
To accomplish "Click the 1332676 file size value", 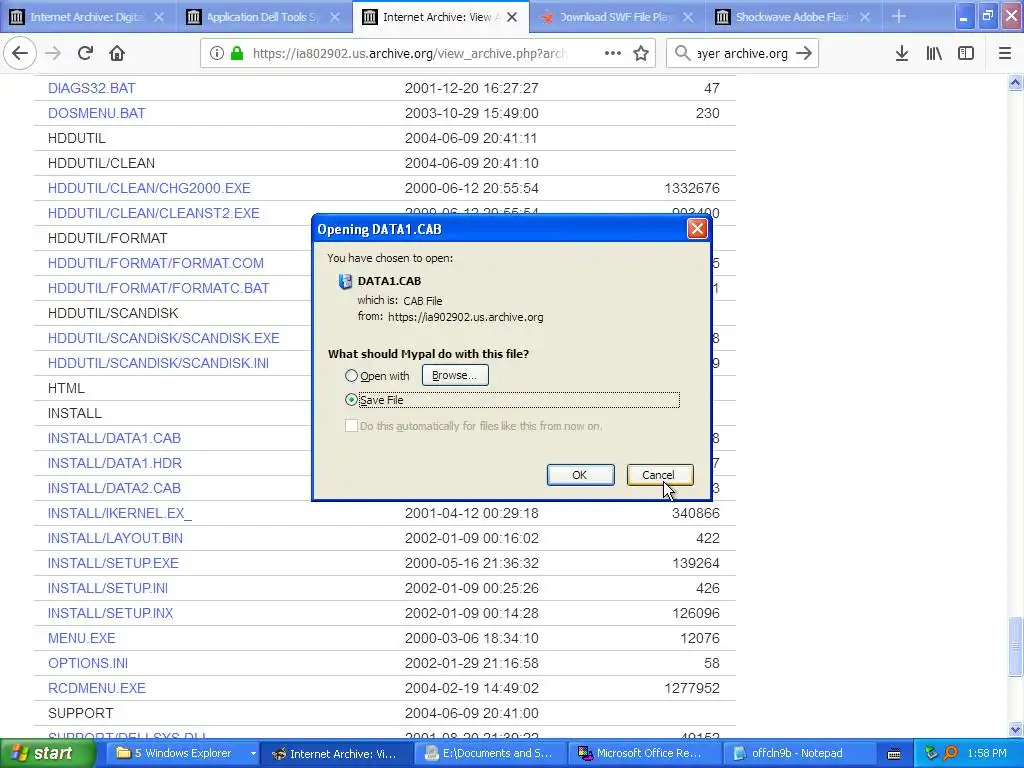I will point(692,188).
